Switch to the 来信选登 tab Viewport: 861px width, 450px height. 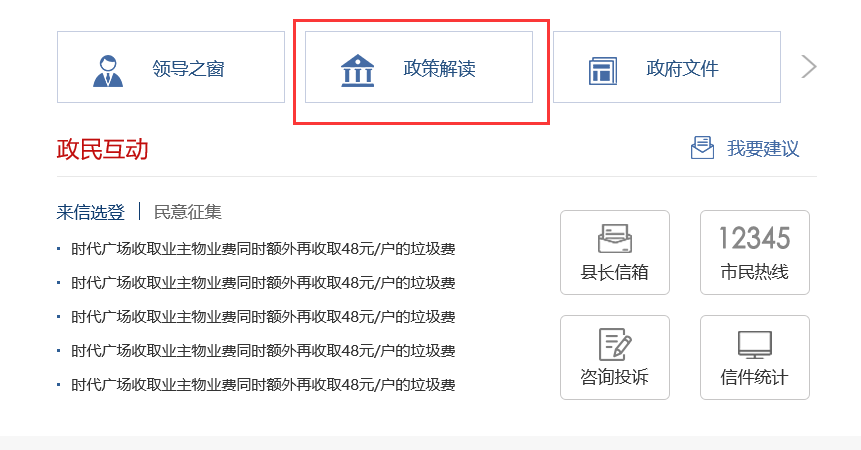[91, 212]
